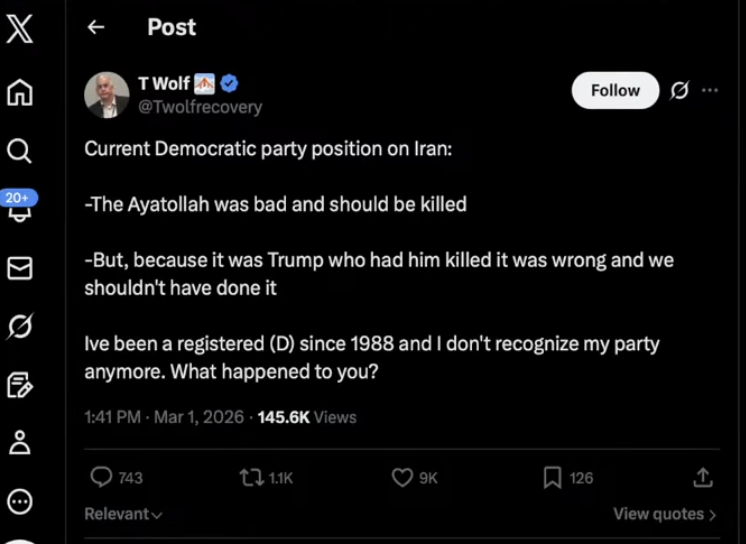
Task: Open the Profile person icon
Action: tap(20, 442)
